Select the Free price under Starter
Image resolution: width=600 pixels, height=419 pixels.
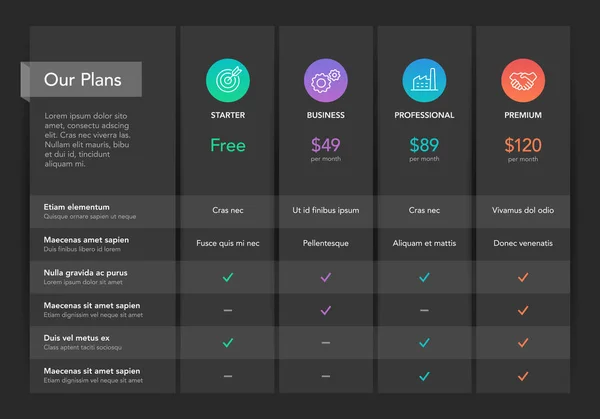pos(228,145)
